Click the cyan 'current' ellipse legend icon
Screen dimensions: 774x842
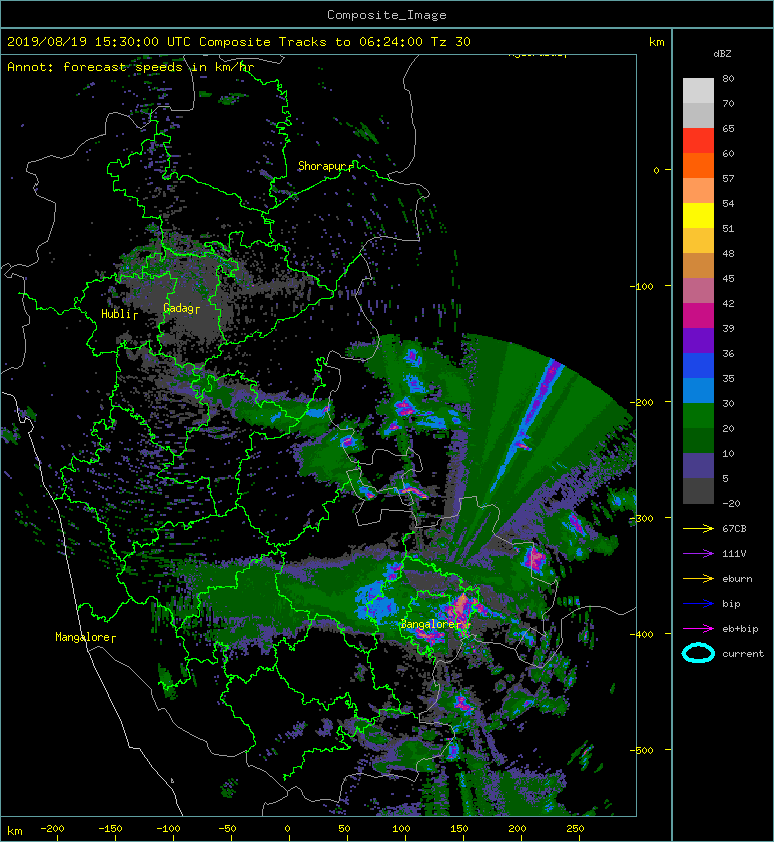(698, 653)
